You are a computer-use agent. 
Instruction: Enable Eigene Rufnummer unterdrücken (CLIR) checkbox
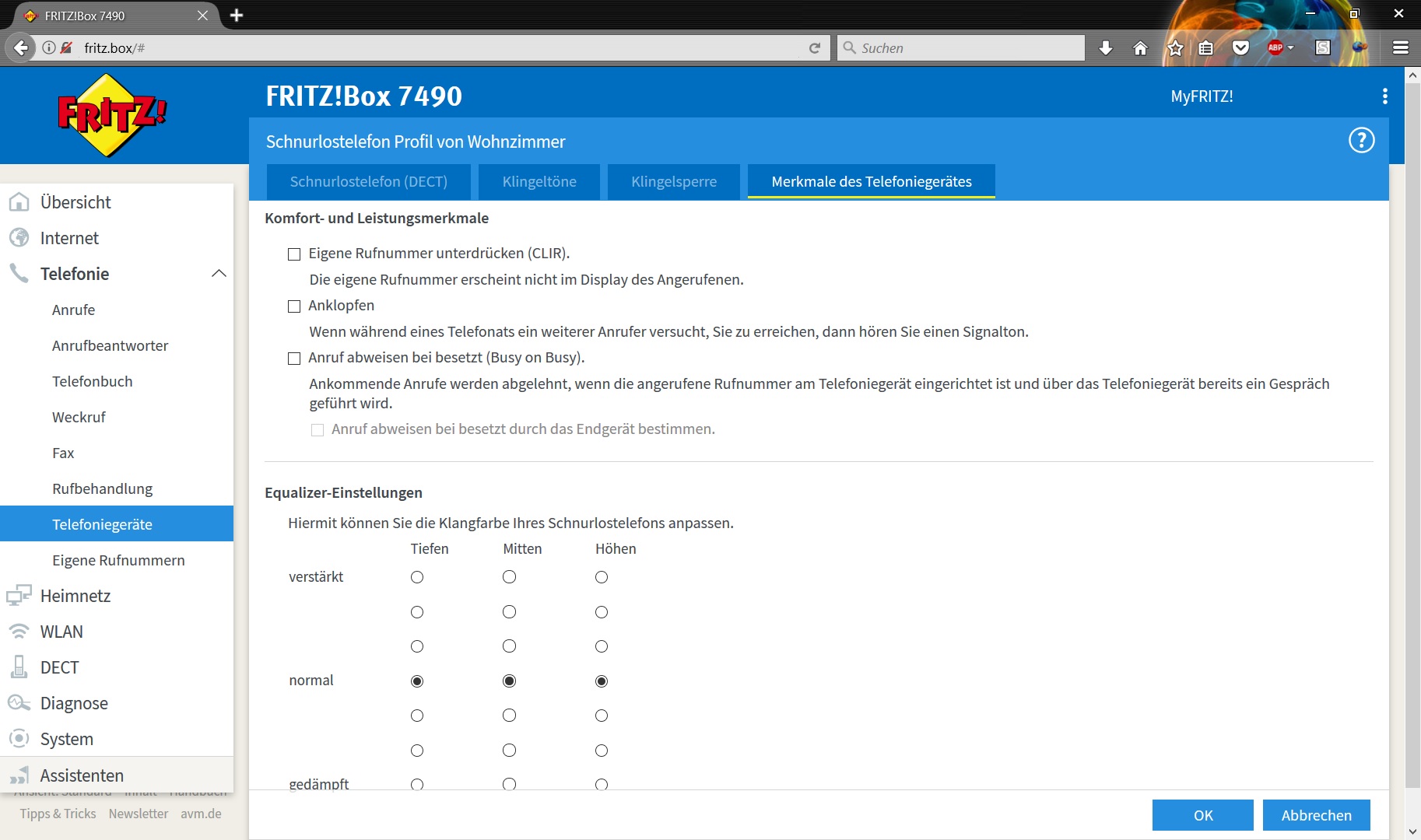[x=294, y=254]
